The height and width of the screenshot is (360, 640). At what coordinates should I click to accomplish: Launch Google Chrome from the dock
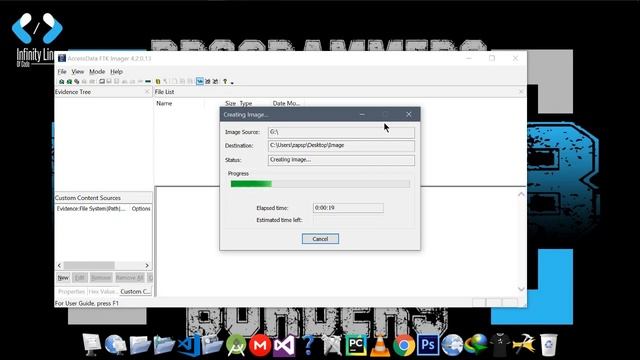[404, 345]
